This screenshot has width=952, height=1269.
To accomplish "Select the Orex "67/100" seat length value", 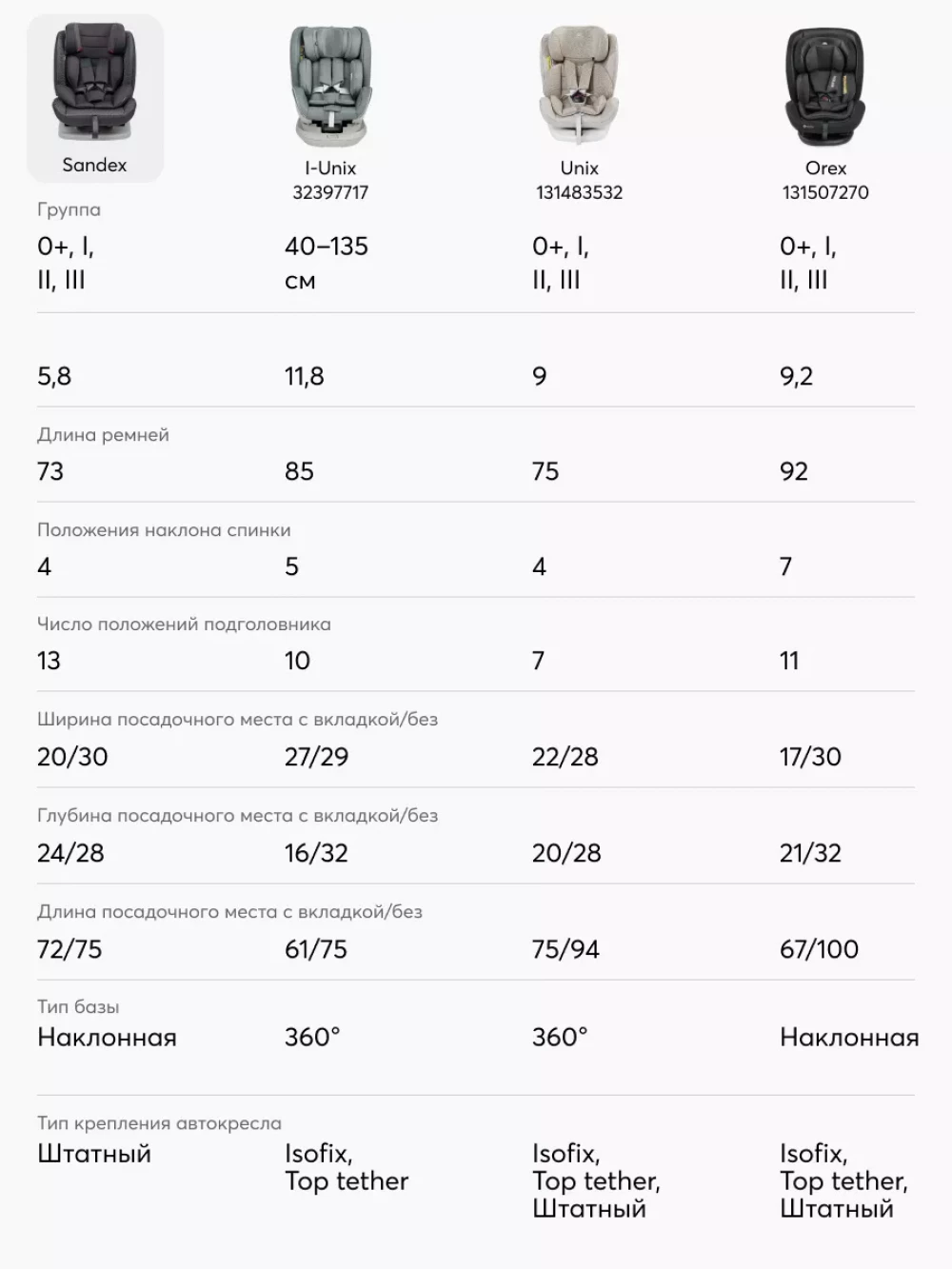I will click(819, 949).
